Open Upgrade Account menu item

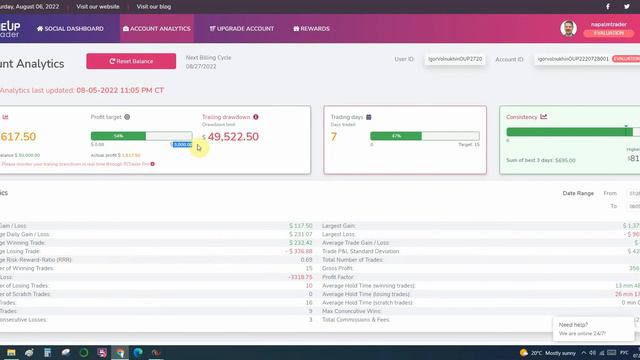click(x=242, y=29)
